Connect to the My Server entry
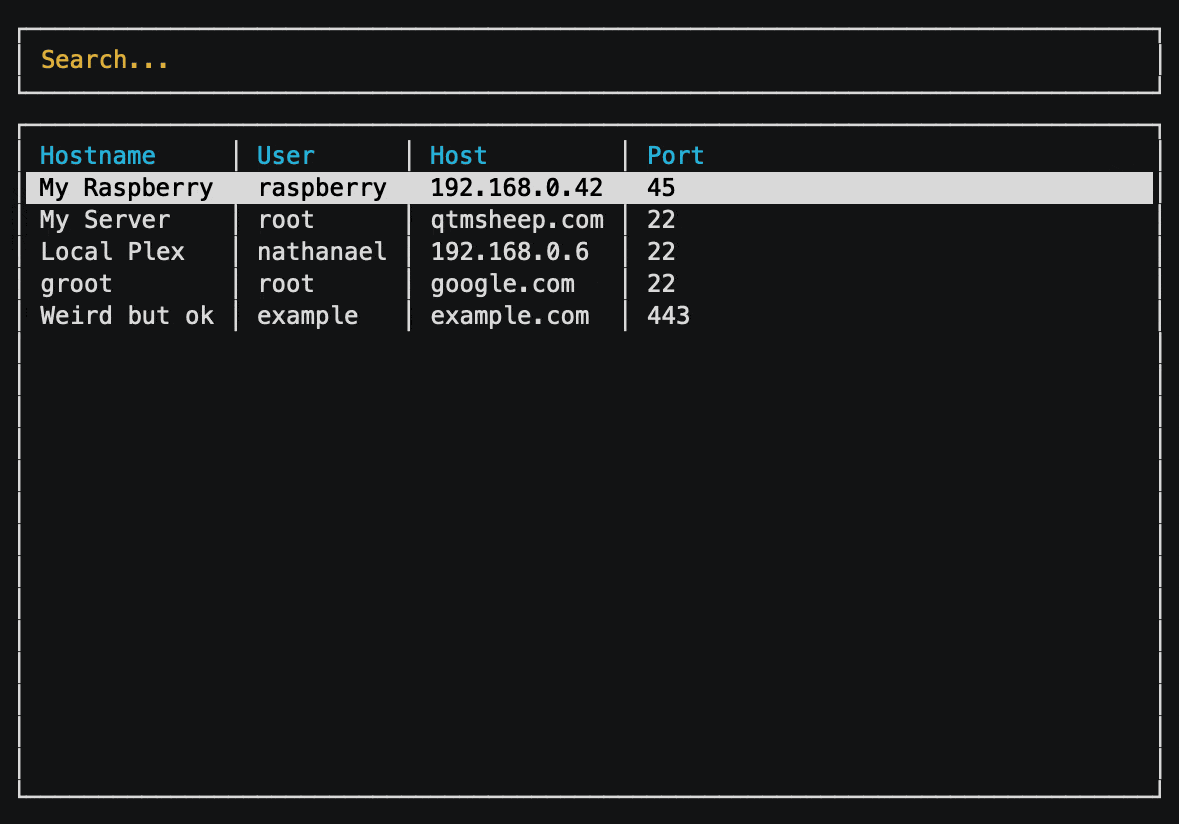This screenshot has width=1179, height=824. 105,219
